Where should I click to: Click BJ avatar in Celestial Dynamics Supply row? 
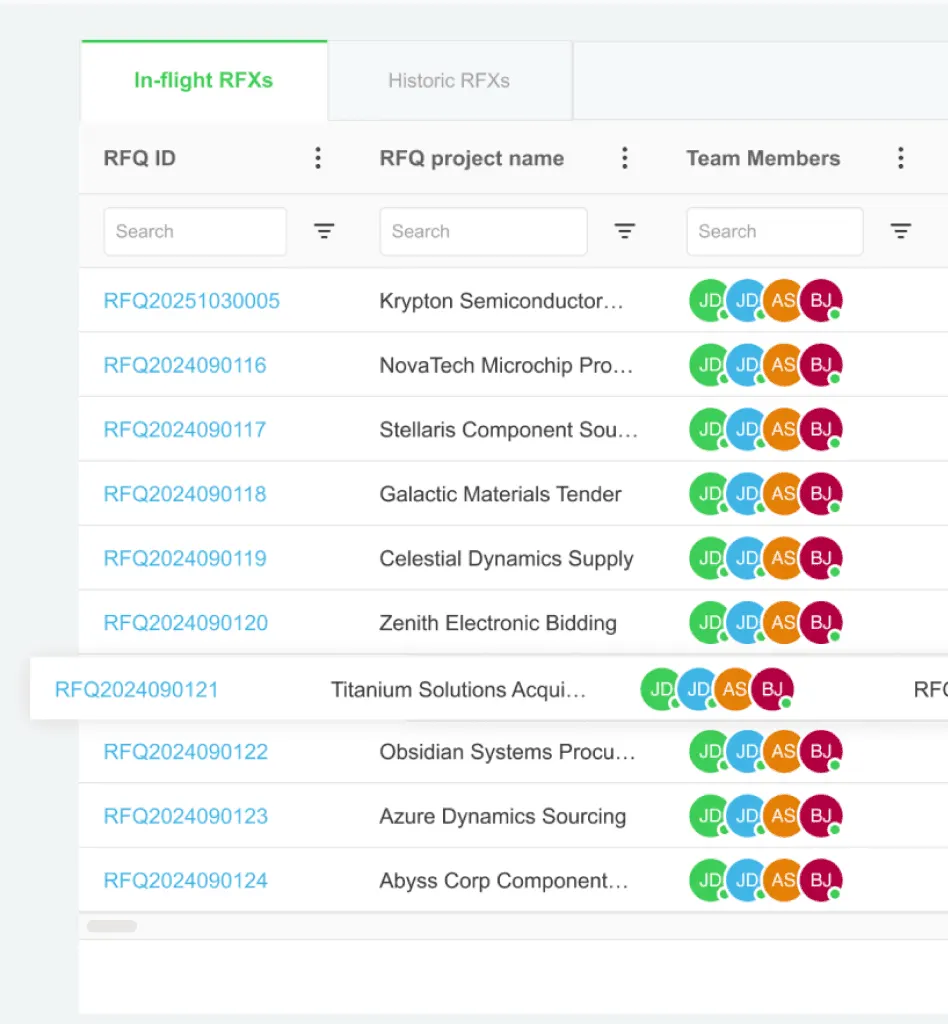[821, 558]
